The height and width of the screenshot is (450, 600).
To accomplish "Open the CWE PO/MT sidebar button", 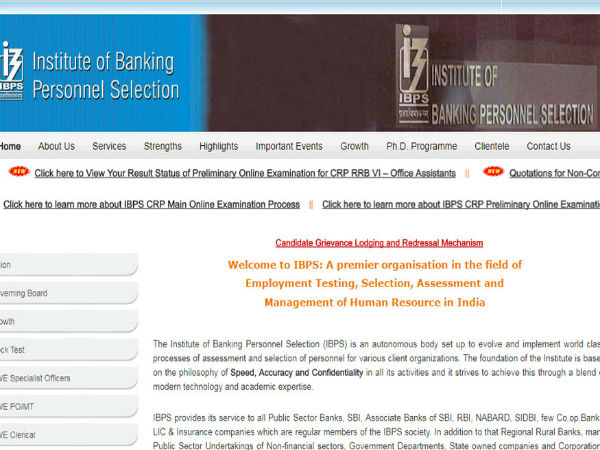I will click(x=69, y=406).
